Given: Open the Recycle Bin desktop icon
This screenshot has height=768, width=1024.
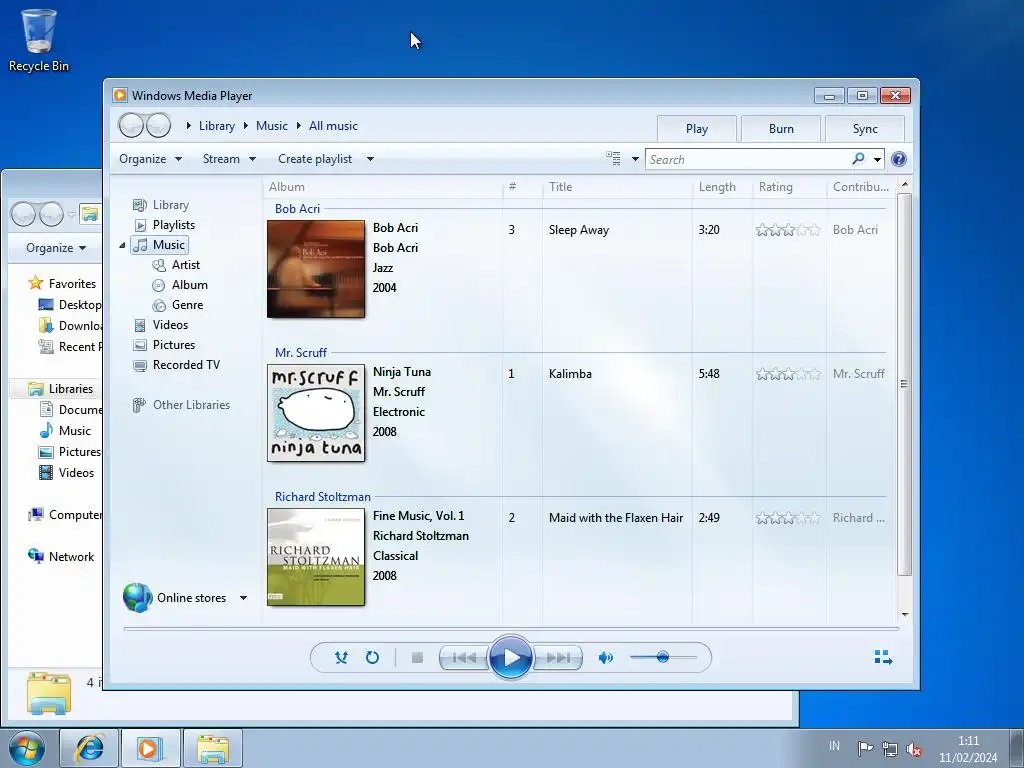Looking at the screenshot, I should [x=39, y=40].
